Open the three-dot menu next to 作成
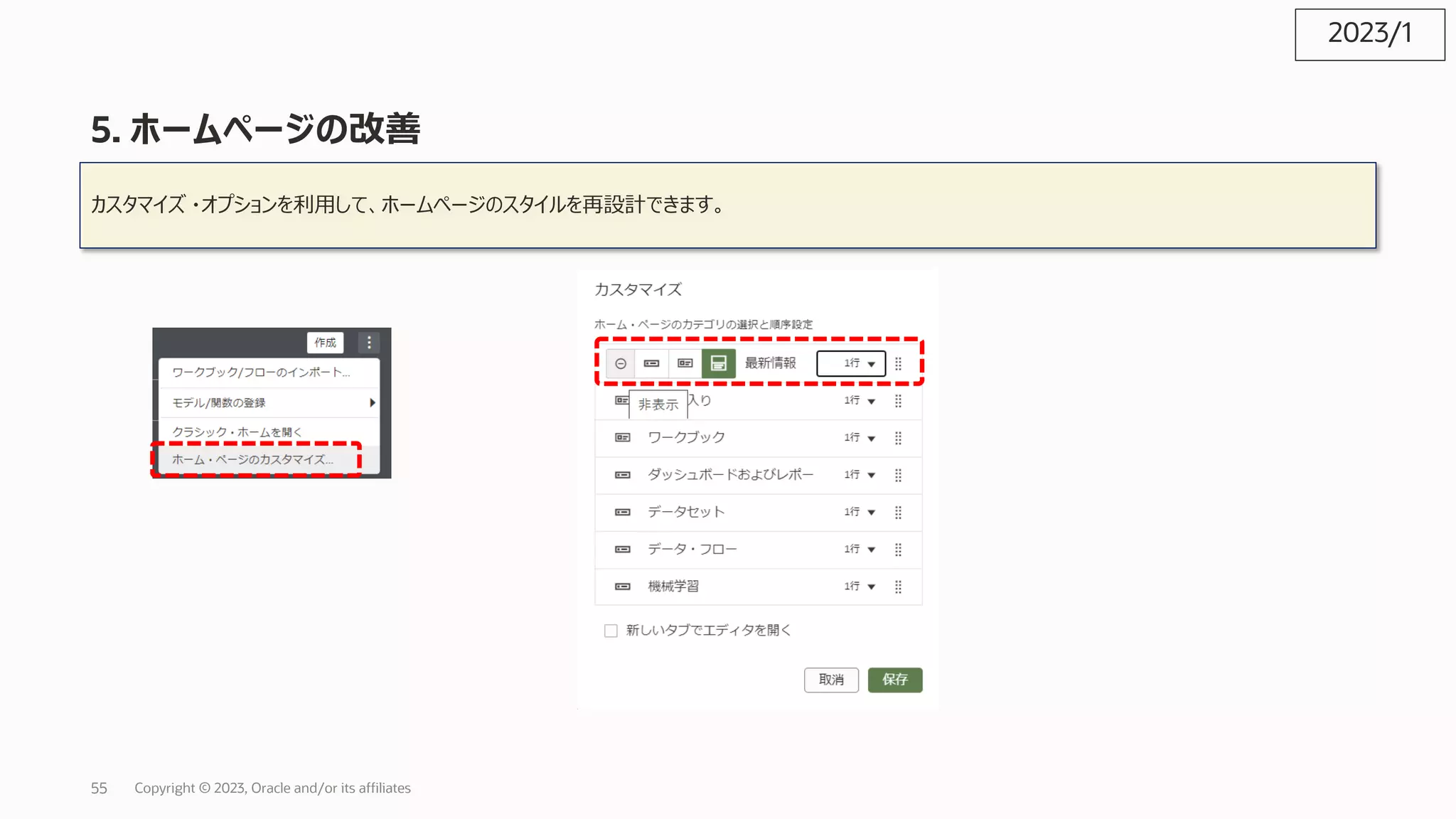The image size is (1456, 819). pos(369,343)
